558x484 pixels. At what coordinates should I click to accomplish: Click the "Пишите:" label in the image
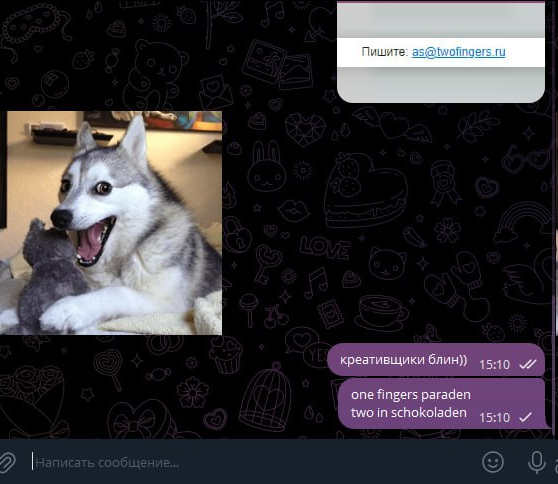tap(384, 52)
